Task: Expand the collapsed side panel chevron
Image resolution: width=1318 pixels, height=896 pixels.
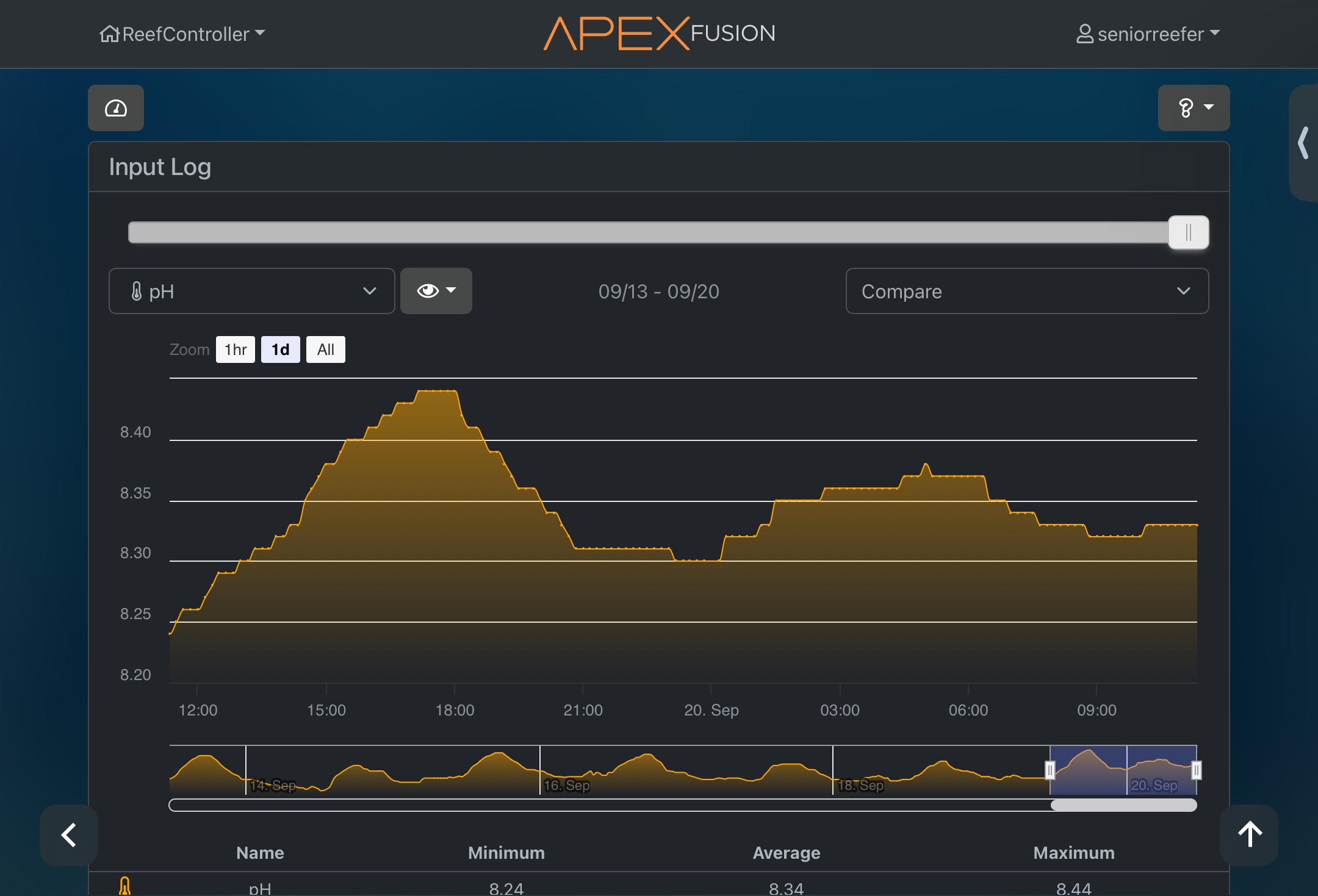Action: (1303, 143)
